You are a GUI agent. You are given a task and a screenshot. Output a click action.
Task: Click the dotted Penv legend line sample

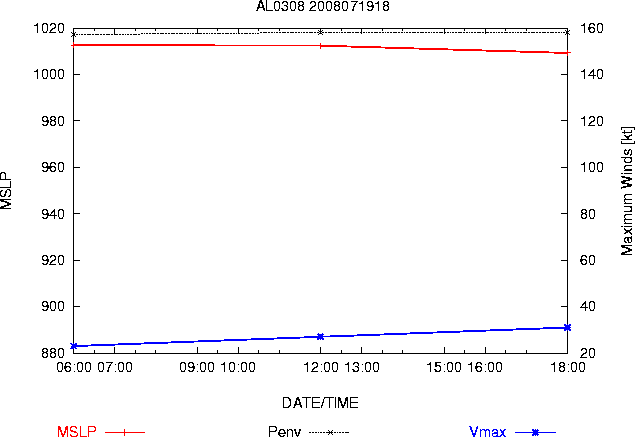tap(329, 433)
